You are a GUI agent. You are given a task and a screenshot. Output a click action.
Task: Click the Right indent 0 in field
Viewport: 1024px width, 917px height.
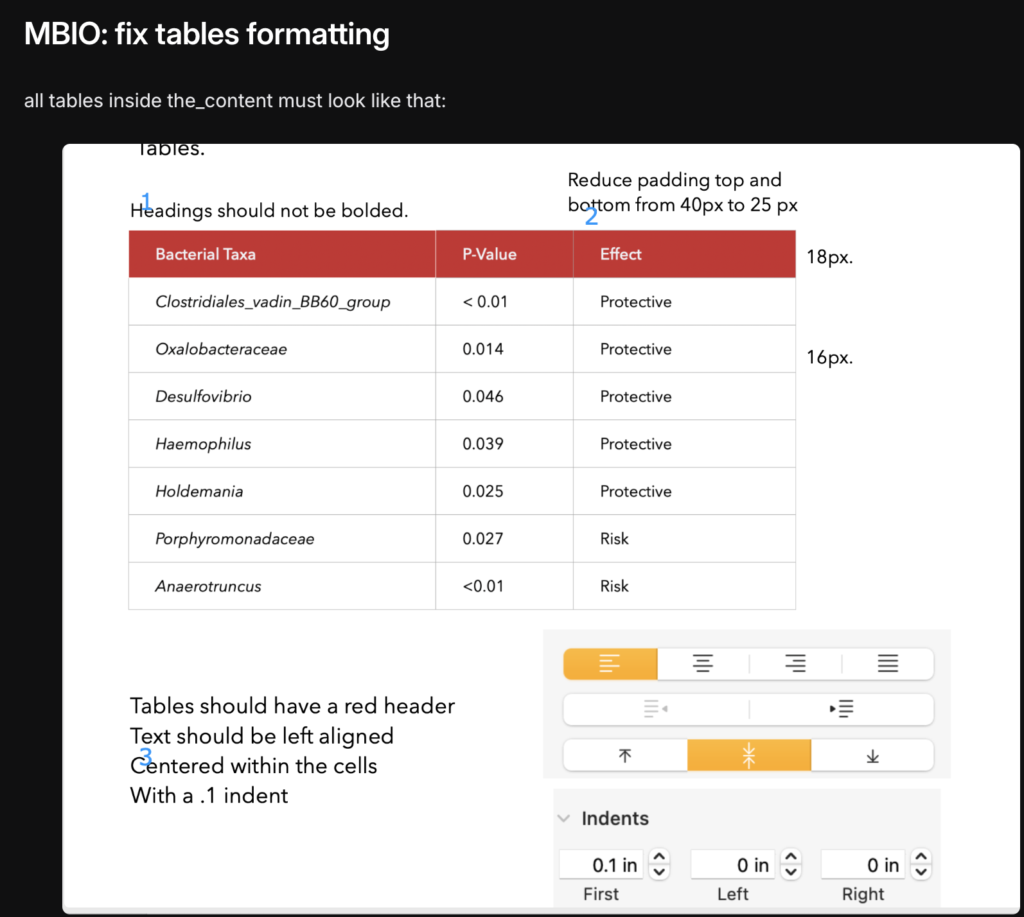(863, 864)
